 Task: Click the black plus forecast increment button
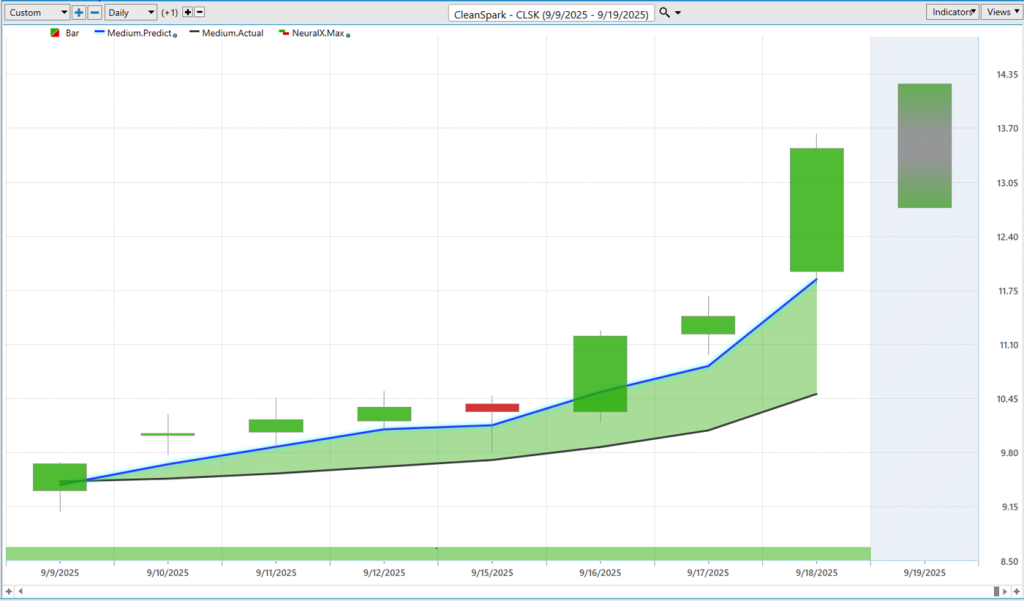coord(187,13)
